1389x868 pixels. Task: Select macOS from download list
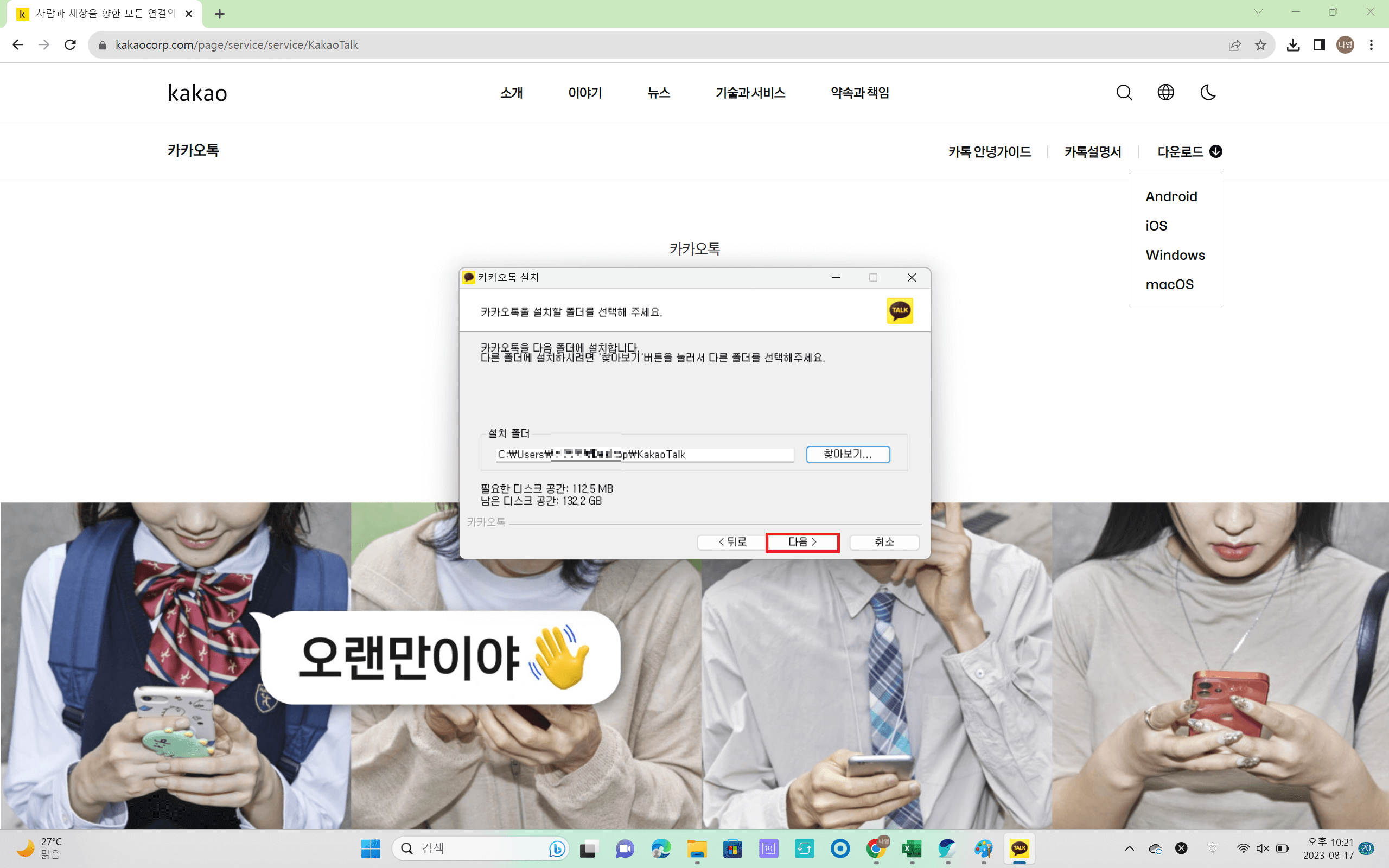pos(1169,284)
